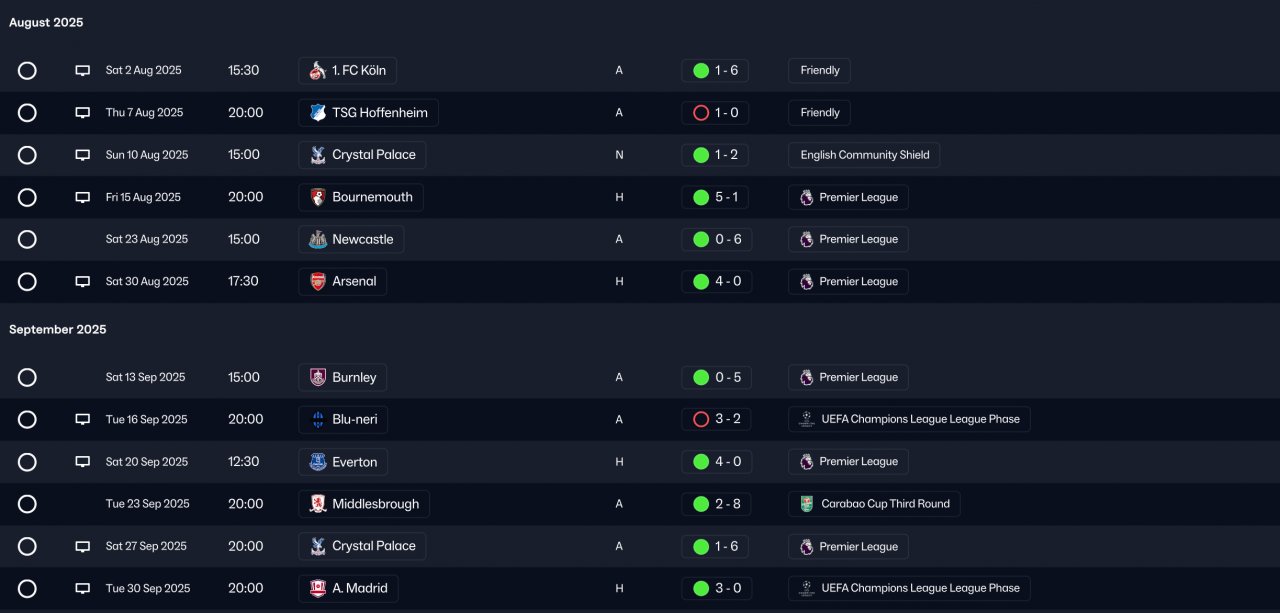The image size is (1280, 613).
Task: Select the radio circle for the Arsenal match
Action: tap(27, 282)
